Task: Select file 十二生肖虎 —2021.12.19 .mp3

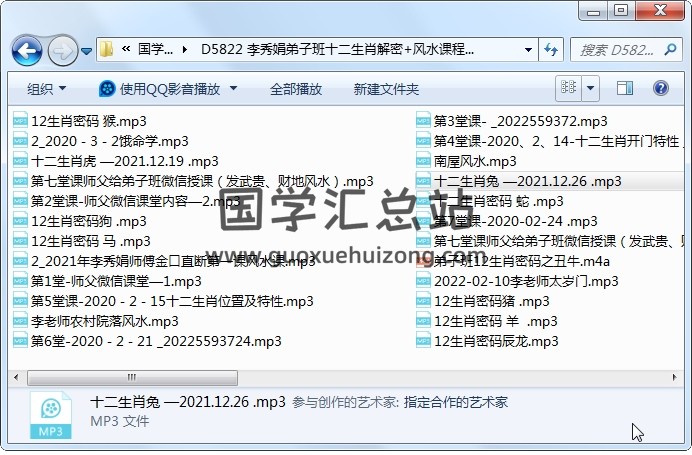Action: pos(125,161)
